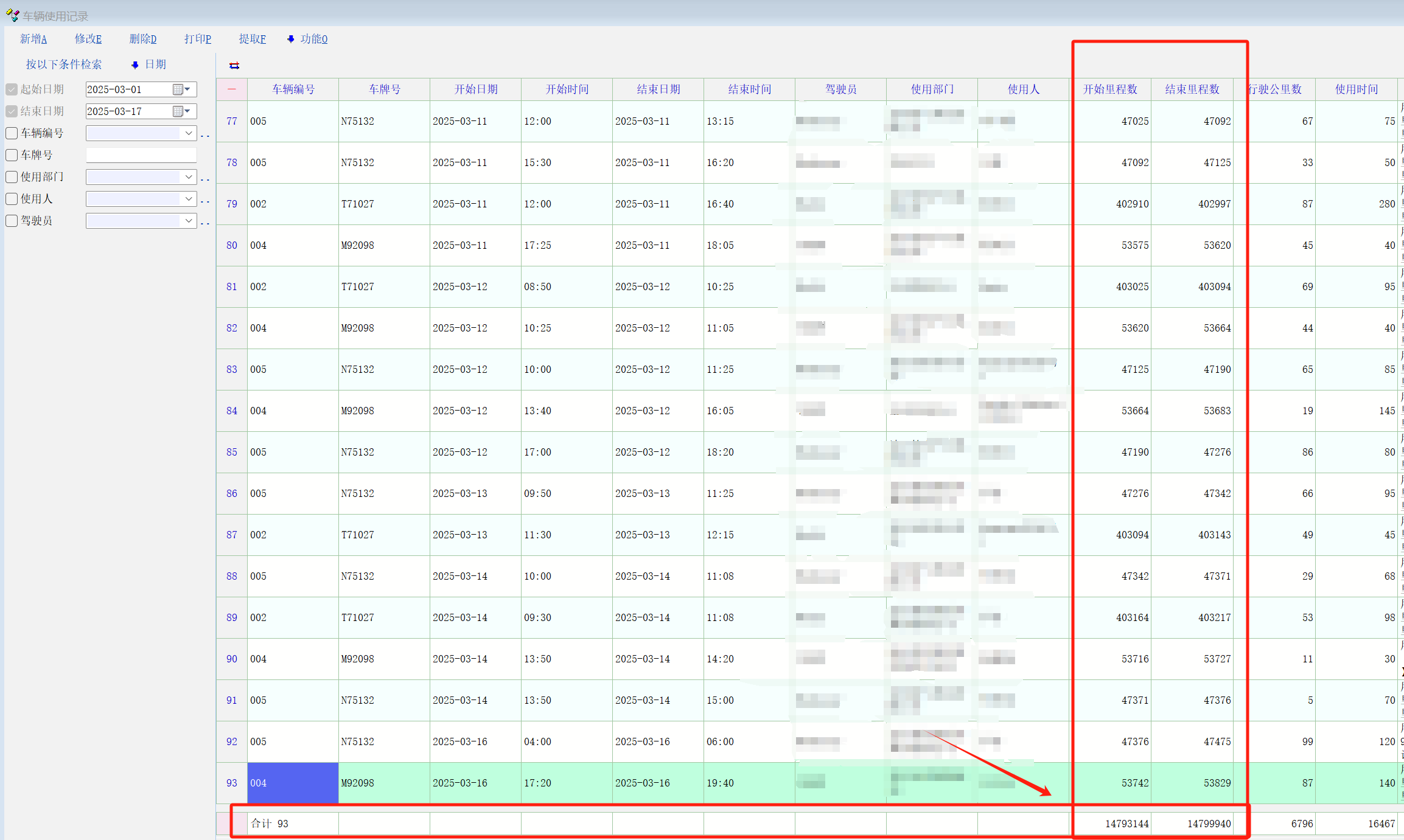This screenshot has height=840, width=1404.
Task: Click the 车辆使用记录 window title icon
Action: (x=12, y=15)
